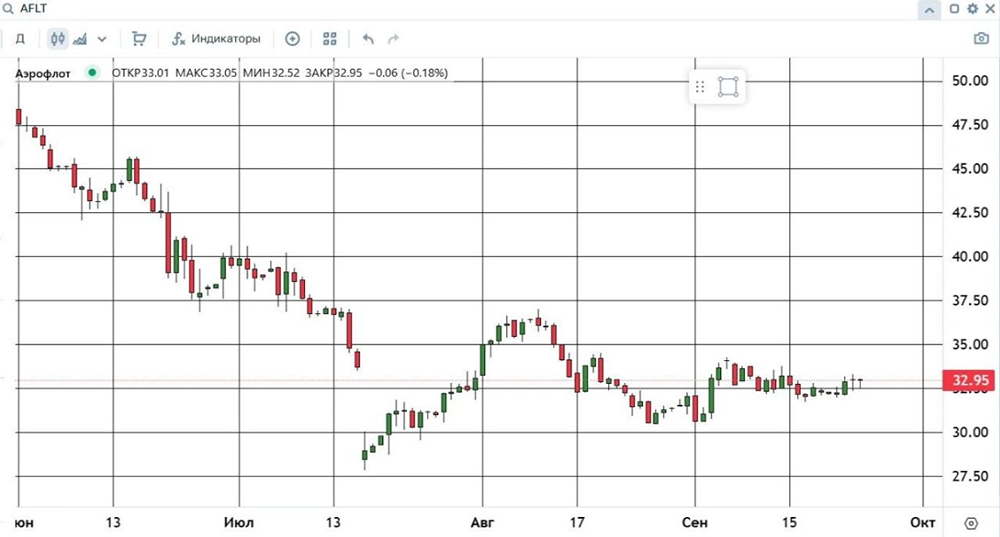Undo the last chart action
The width and height of the screenshot is (1000, 537).
point(368,39)
